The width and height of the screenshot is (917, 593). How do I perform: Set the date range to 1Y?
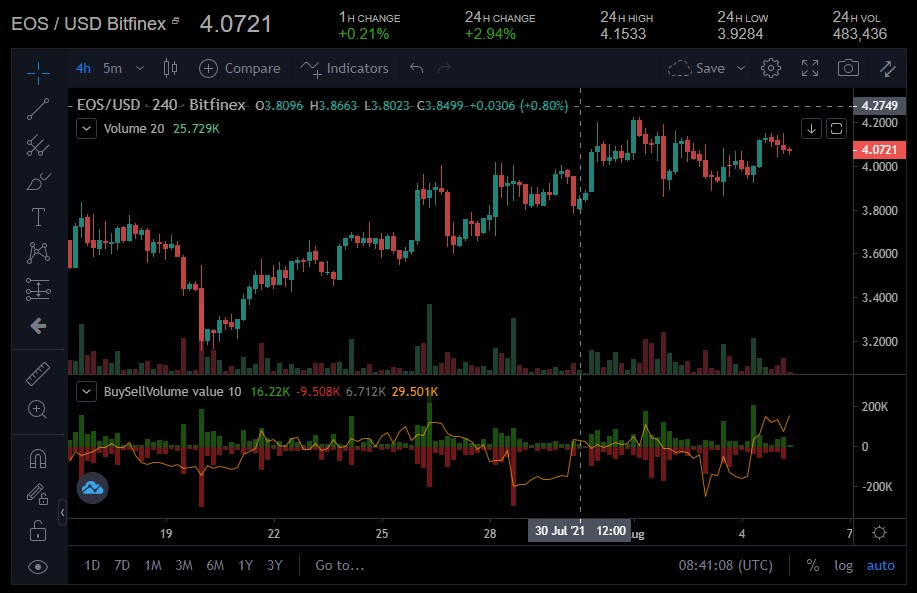[246, 566]
